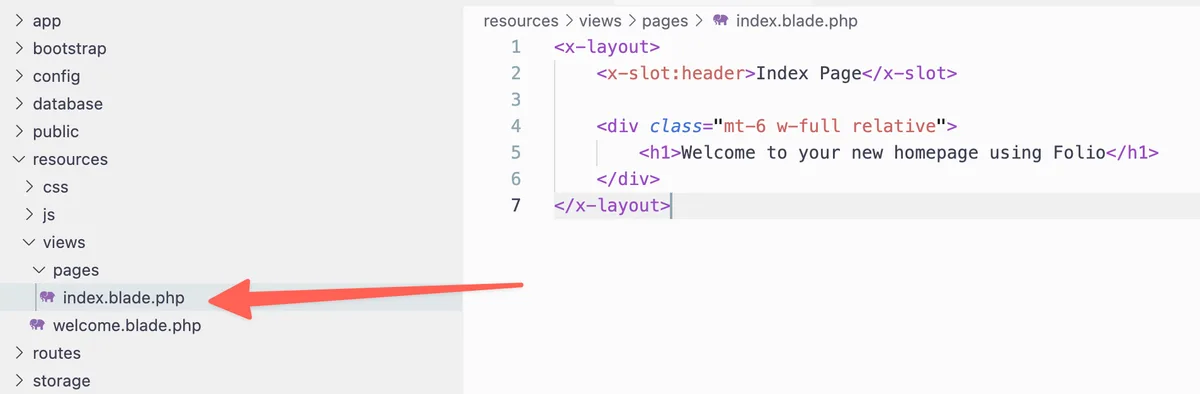Viewport: 1200px width, 394px height.
Task: Select the config folder label
Action: pos(56,76)
